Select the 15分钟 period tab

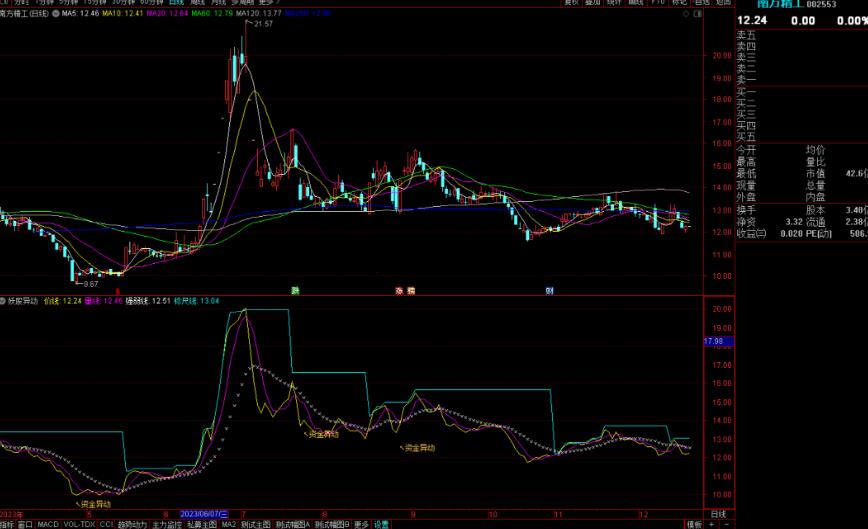(x=95, y=2)
